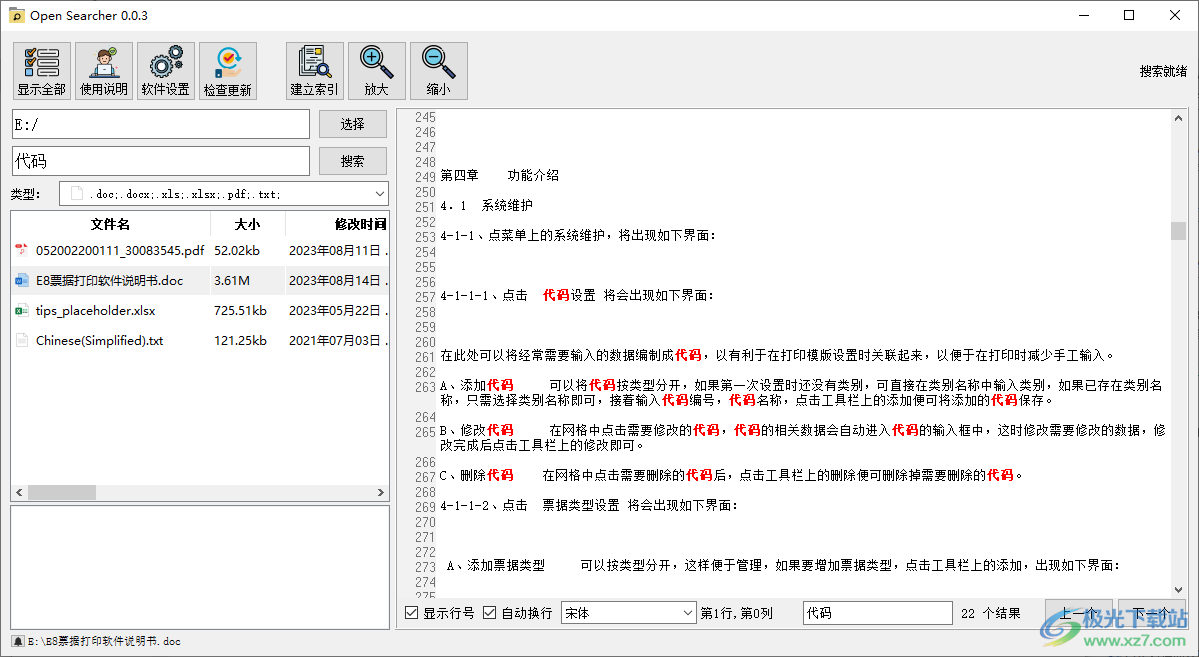Disable the 自动换行 word wrap checkbox
This screenshot has height=657, width=1199.
489,612
